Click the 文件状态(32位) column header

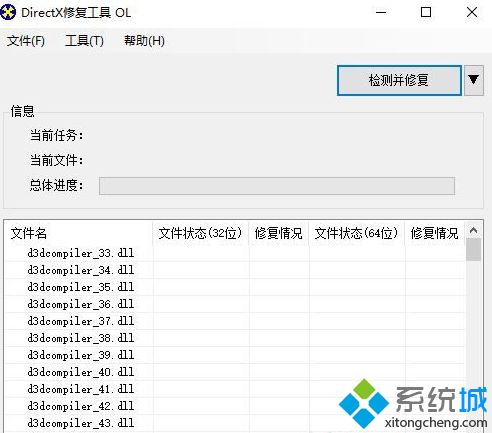(x=200, y=233)
